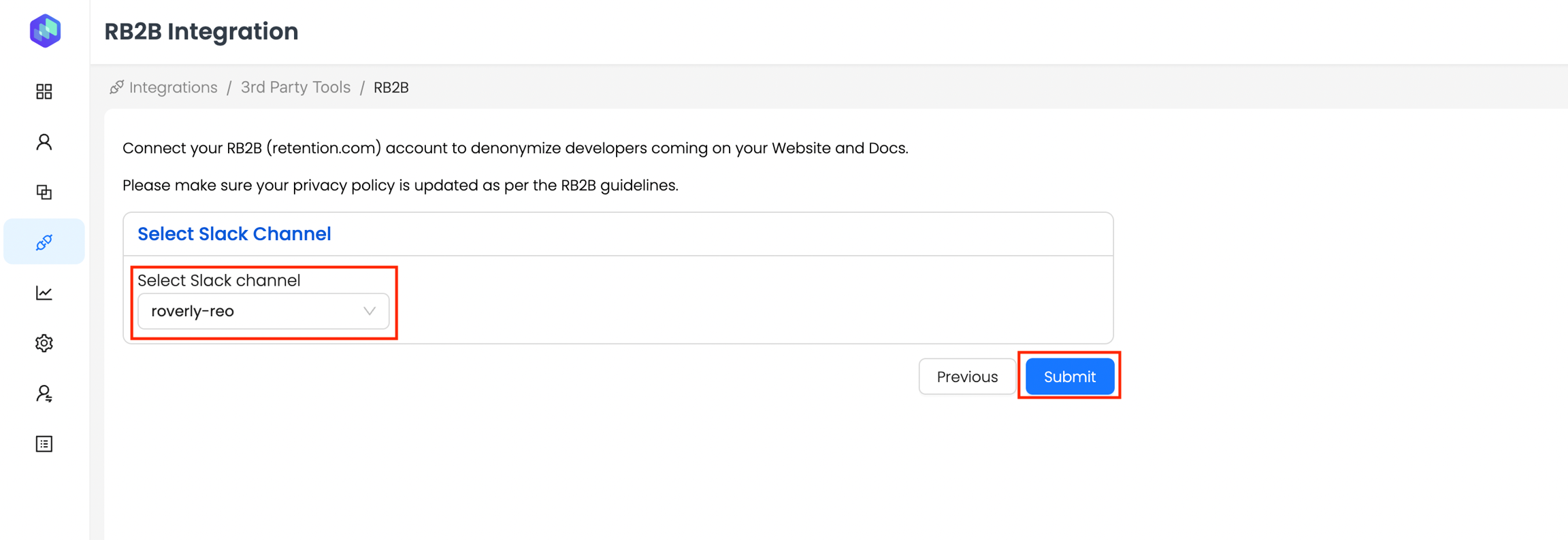Click the RB2B breadcrumb item

click(x=391, y=88)
